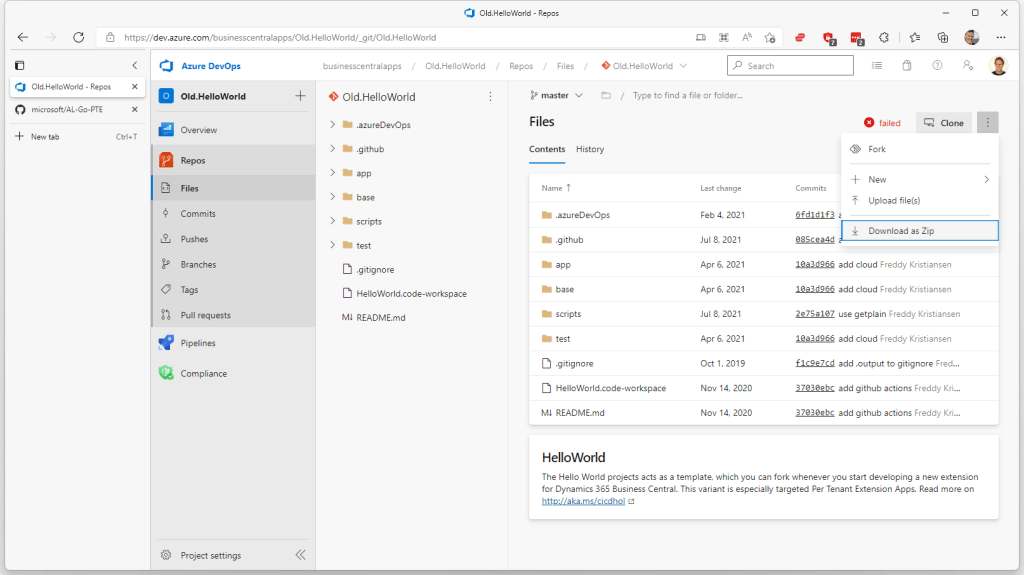Open scripts folder in file list
The width and height of the screenshot is (1024, 575).
(x=568, y=314)
